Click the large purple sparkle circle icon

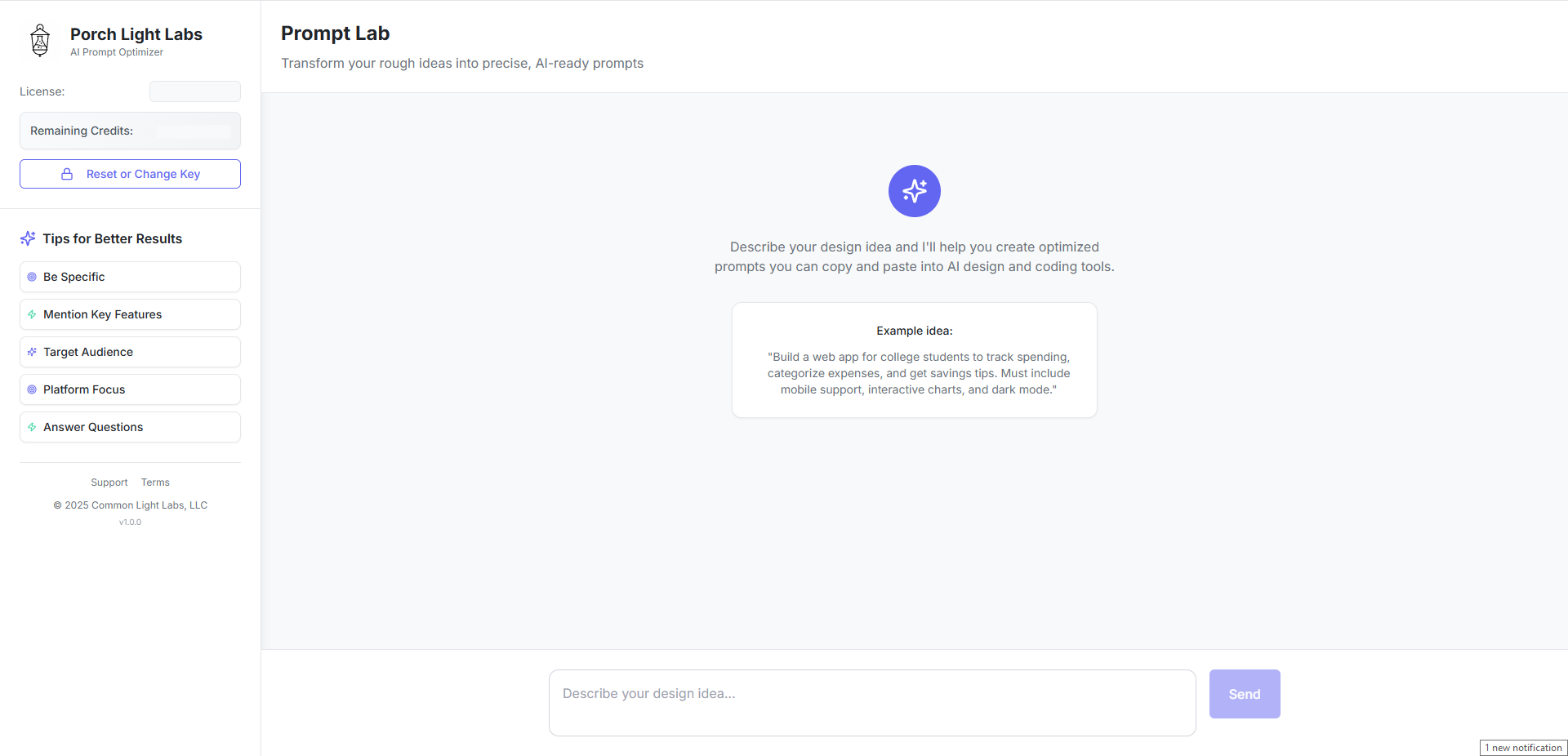point(915,191)
